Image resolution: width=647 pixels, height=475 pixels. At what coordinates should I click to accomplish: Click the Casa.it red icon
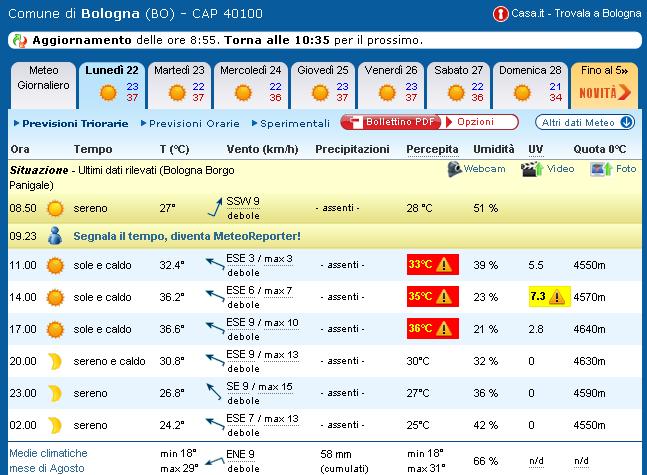click(500, 14)
